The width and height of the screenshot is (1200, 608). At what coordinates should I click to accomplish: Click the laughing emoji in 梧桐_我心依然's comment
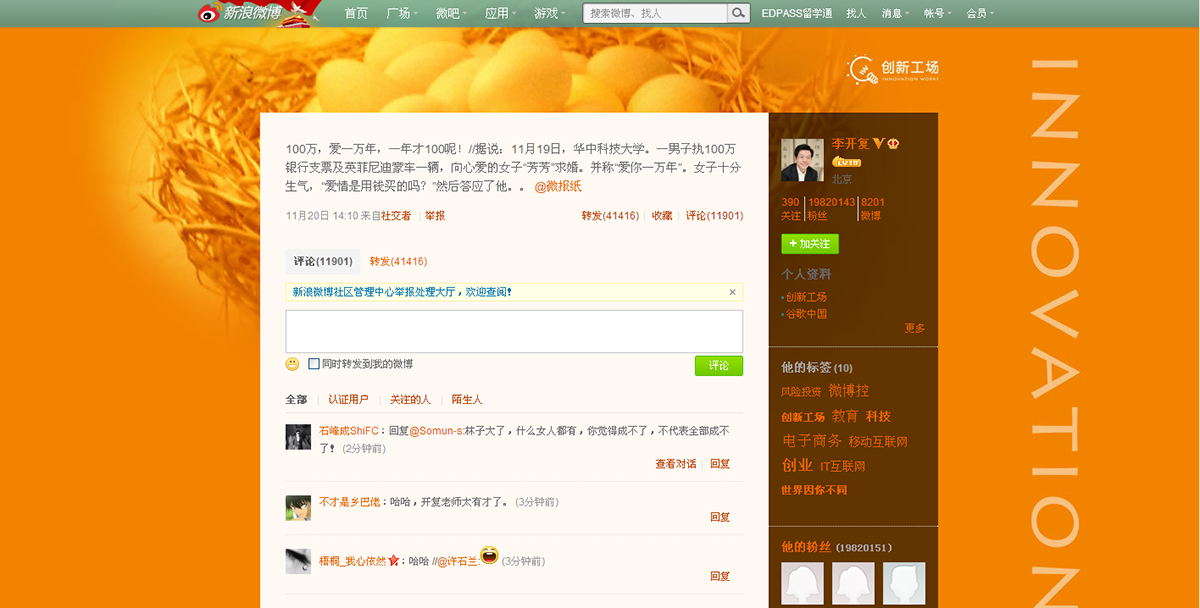[x=489, y=555]
